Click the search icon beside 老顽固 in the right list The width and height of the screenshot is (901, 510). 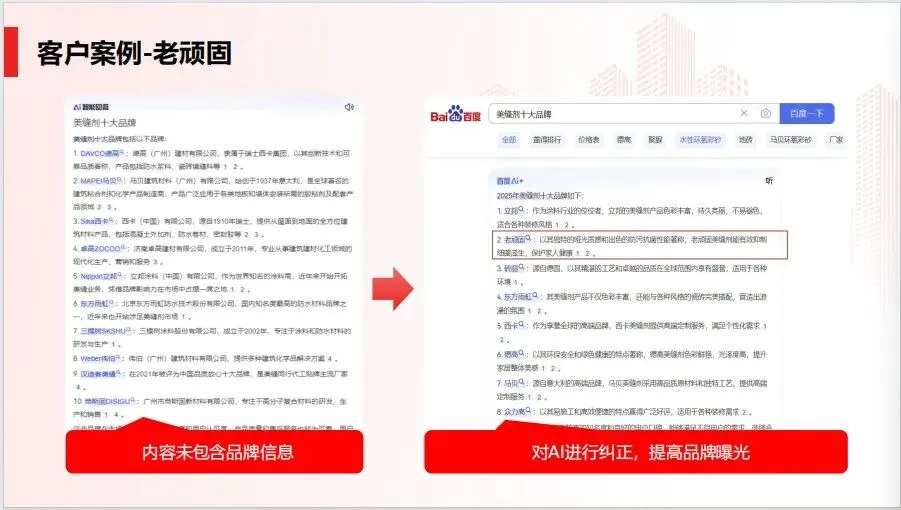[x=528, y=238]
